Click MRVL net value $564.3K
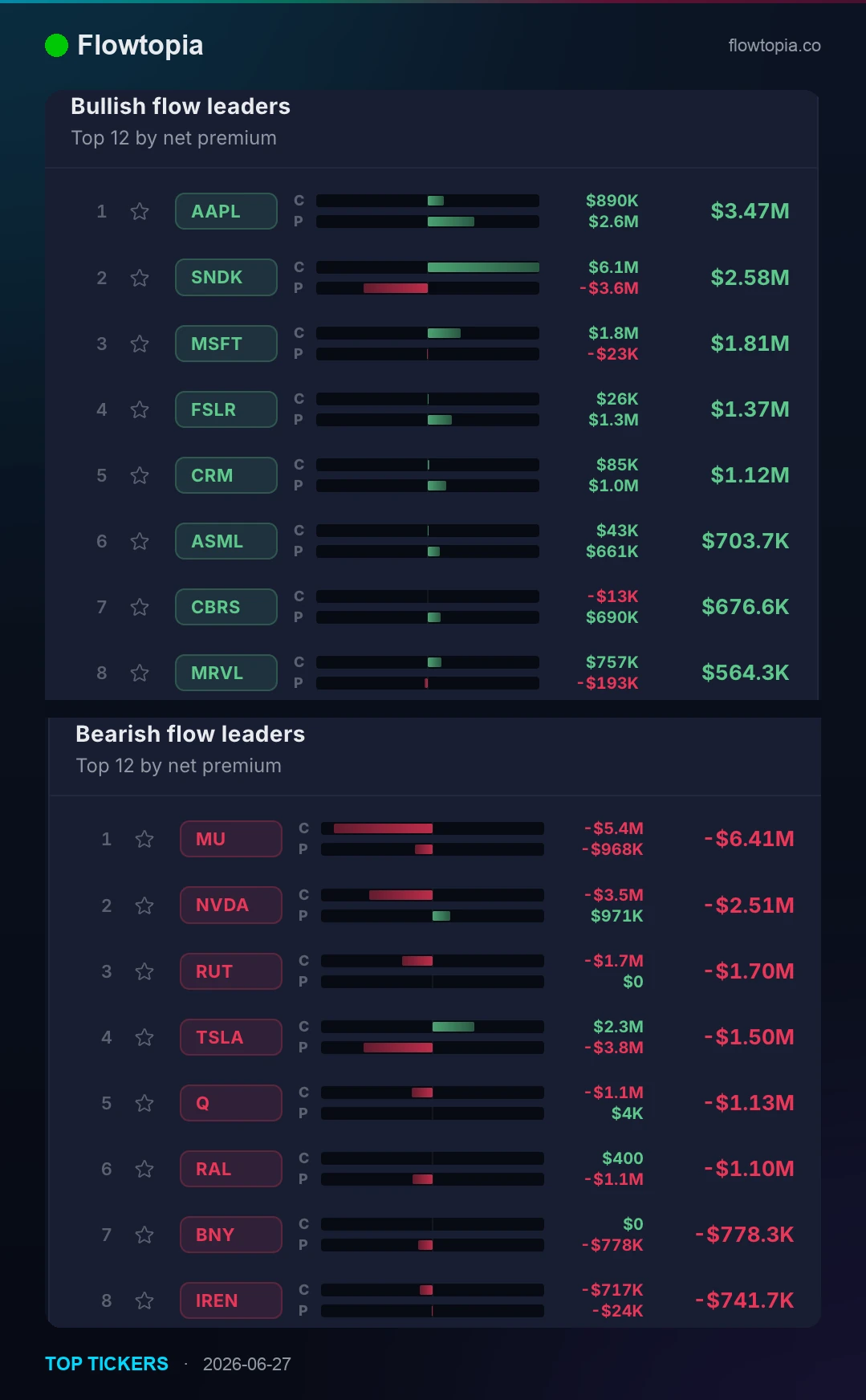Screen dimensions: 866x1400 pyautogui.click(x=746, y=673)
